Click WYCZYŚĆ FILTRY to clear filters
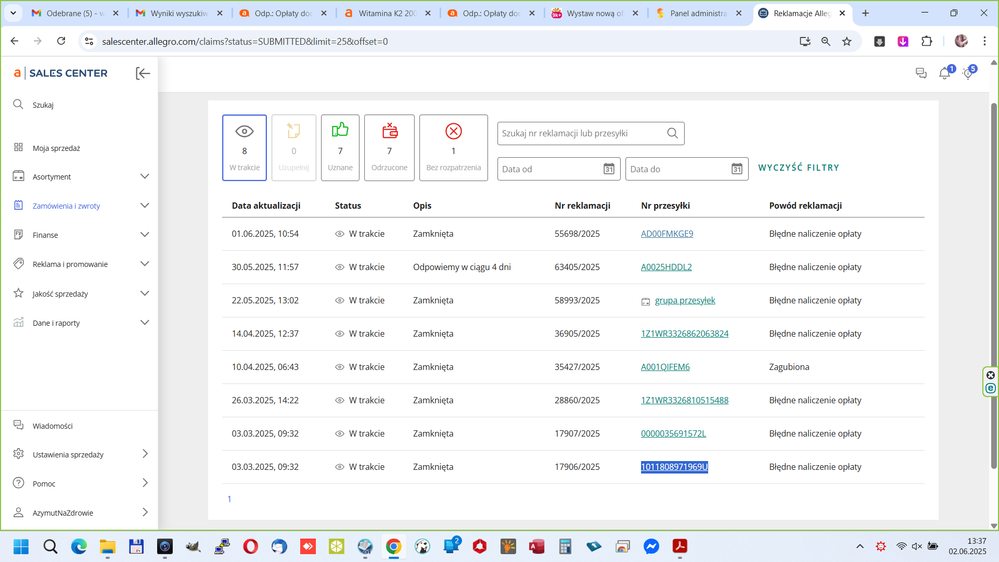The height and width of the screenshot is (562, 999). [798, 168]
